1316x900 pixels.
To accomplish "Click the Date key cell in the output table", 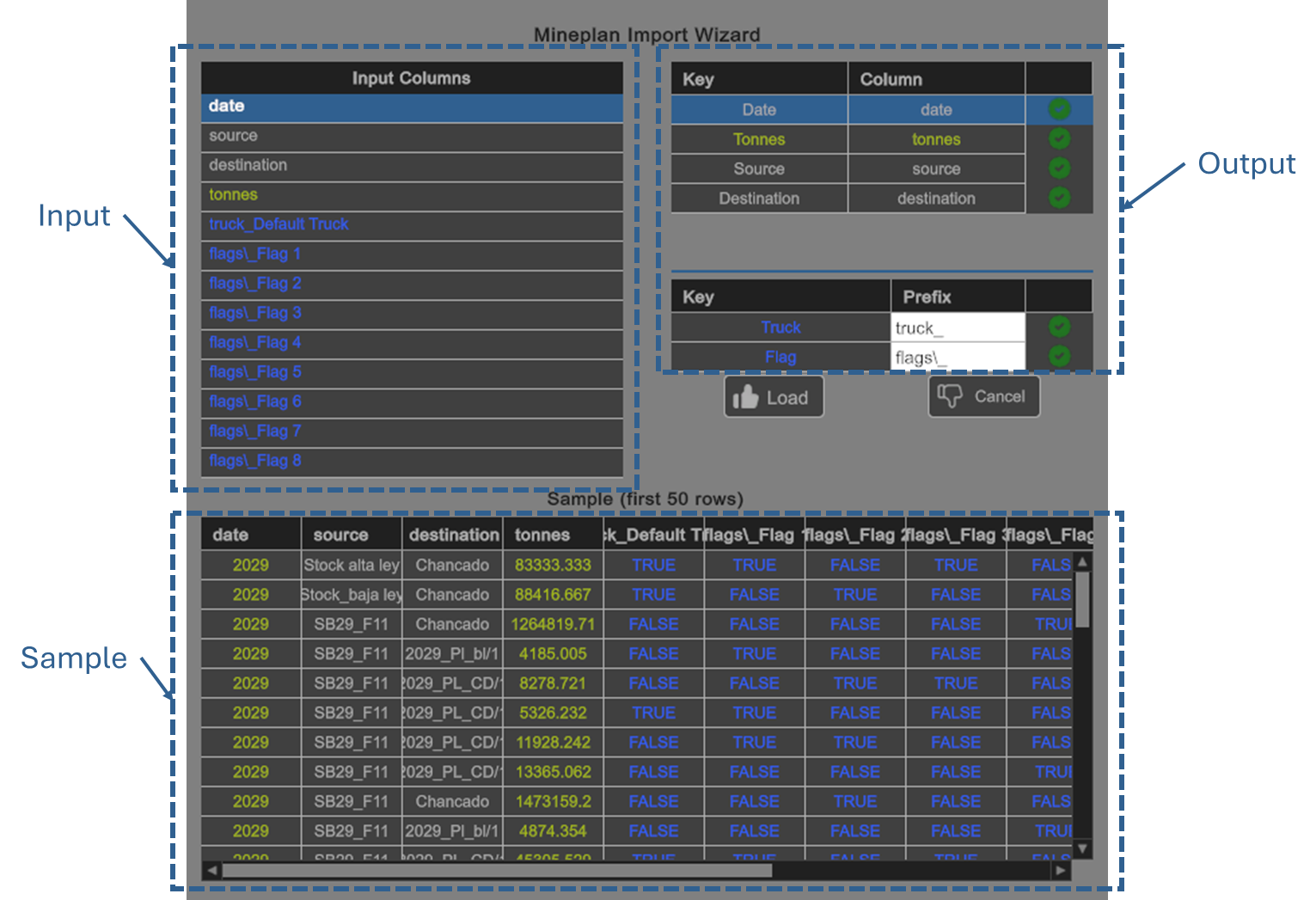I will (759, 110).
